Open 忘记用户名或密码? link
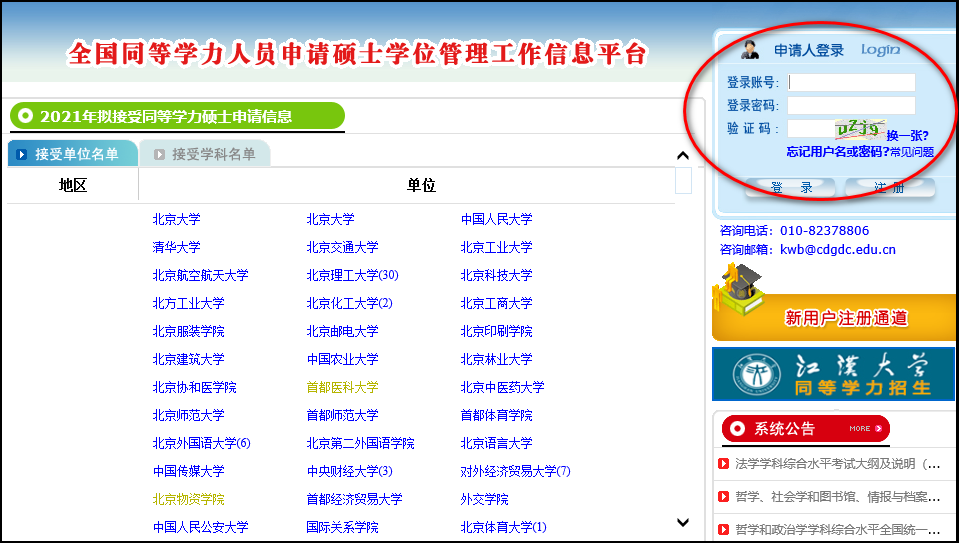Viewport: 959px width, 543px height. [x=837, y=152]
